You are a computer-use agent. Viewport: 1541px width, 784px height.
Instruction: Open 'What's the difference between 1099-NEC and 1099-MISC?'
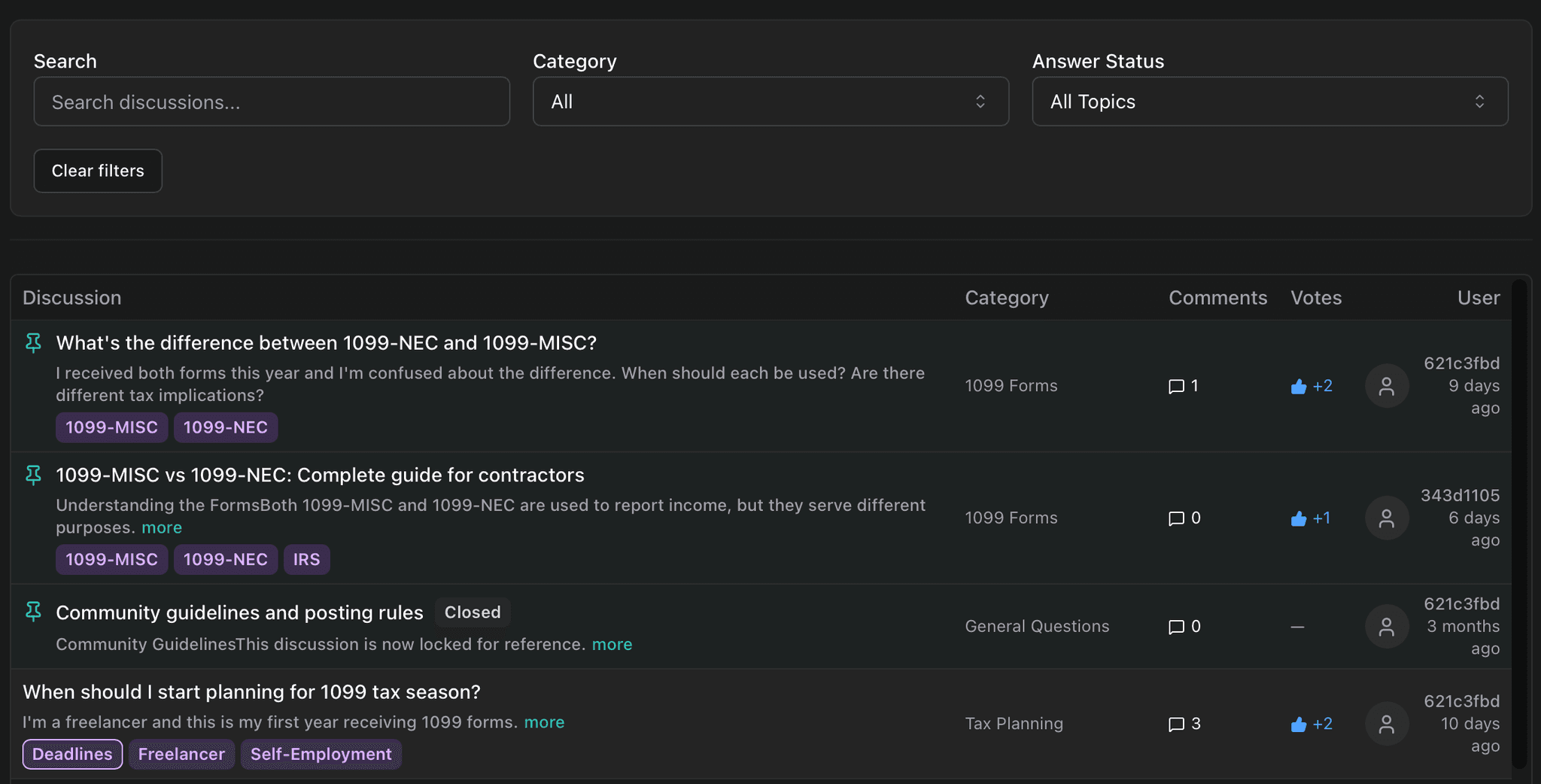326,343
